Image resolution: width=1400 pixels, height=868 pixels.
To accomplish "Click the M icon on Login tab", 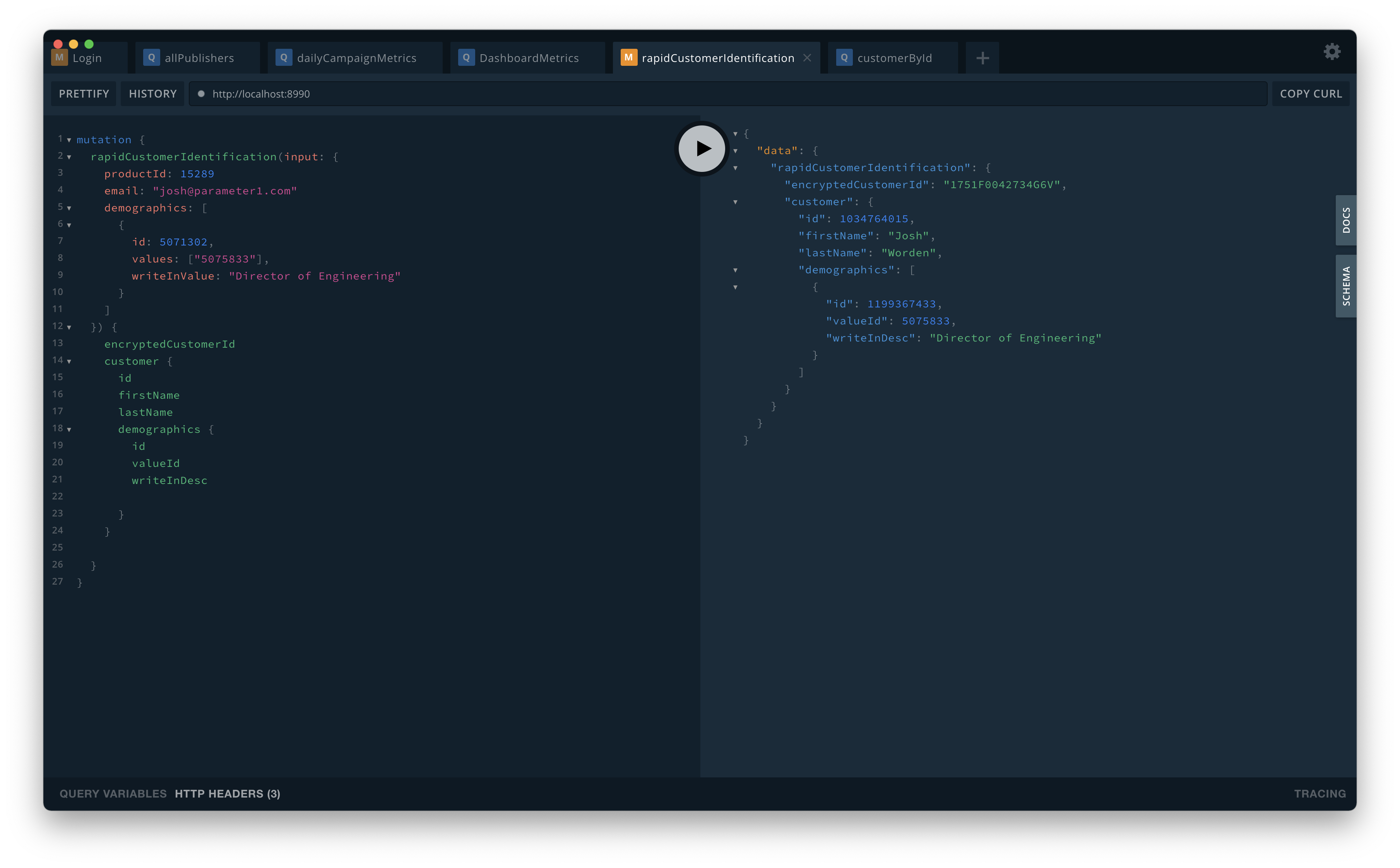I will point(59,58).
